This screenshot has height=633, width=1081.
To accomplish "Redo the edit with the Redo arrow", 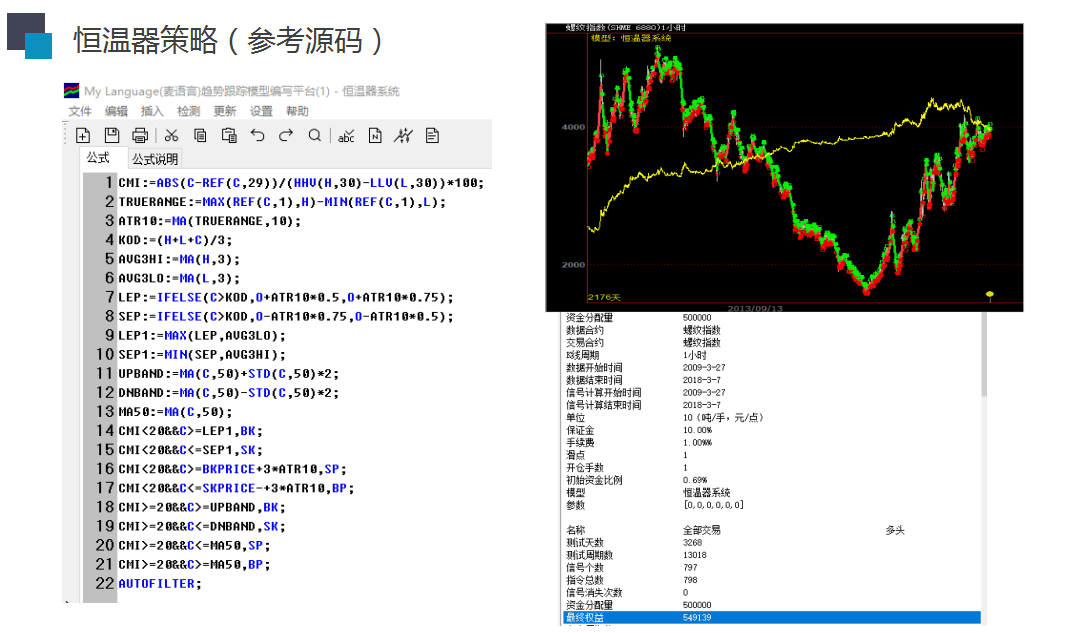I will 286,136.
